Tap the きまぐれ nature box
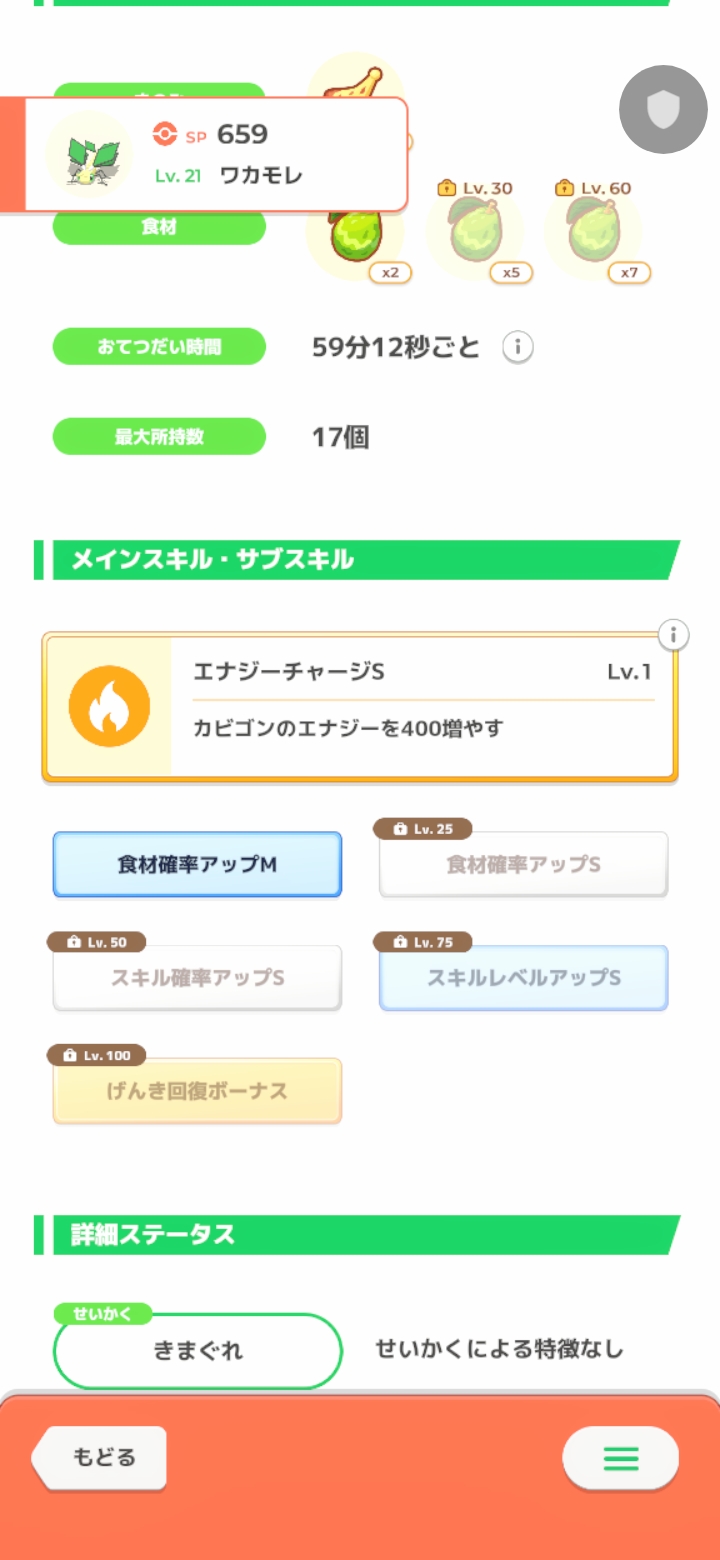This screenshot has width=720, height=1560. 197,1350
